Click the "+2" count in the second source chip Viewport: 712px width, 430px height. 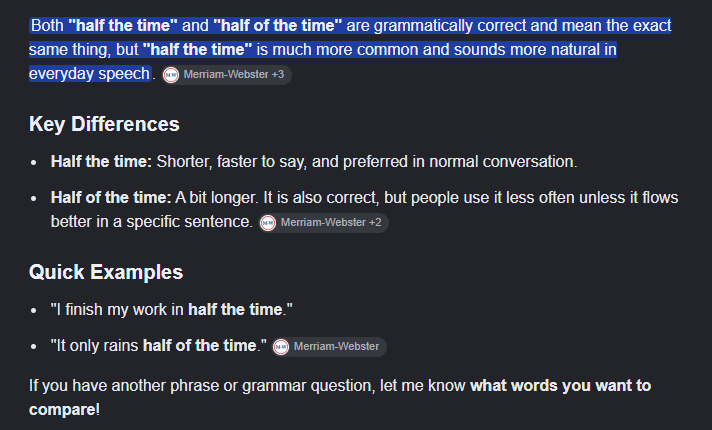pyautogui.click(x=375, y=222)
